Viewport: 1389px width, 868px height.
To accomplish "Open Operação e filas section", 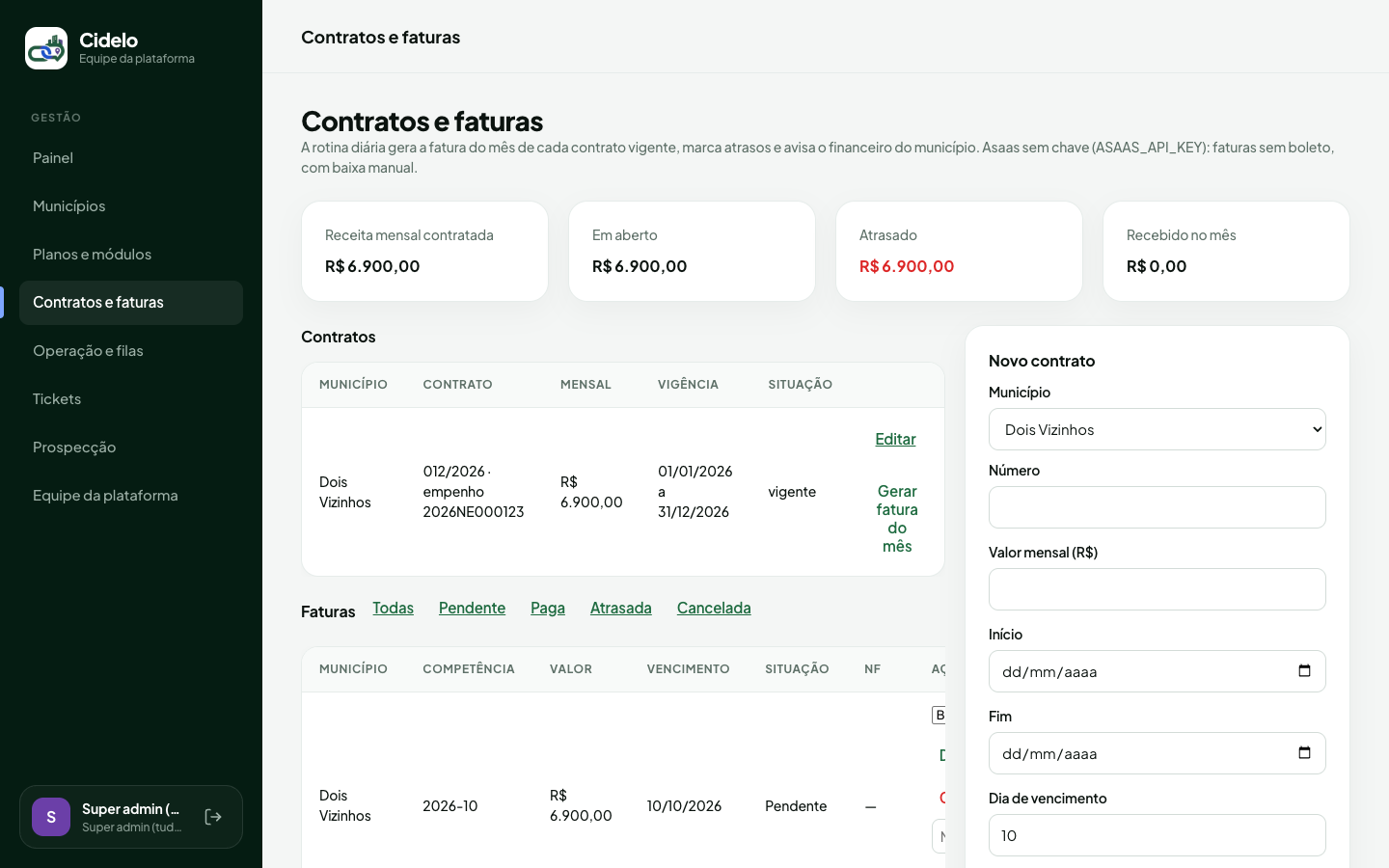I will 131,351.
